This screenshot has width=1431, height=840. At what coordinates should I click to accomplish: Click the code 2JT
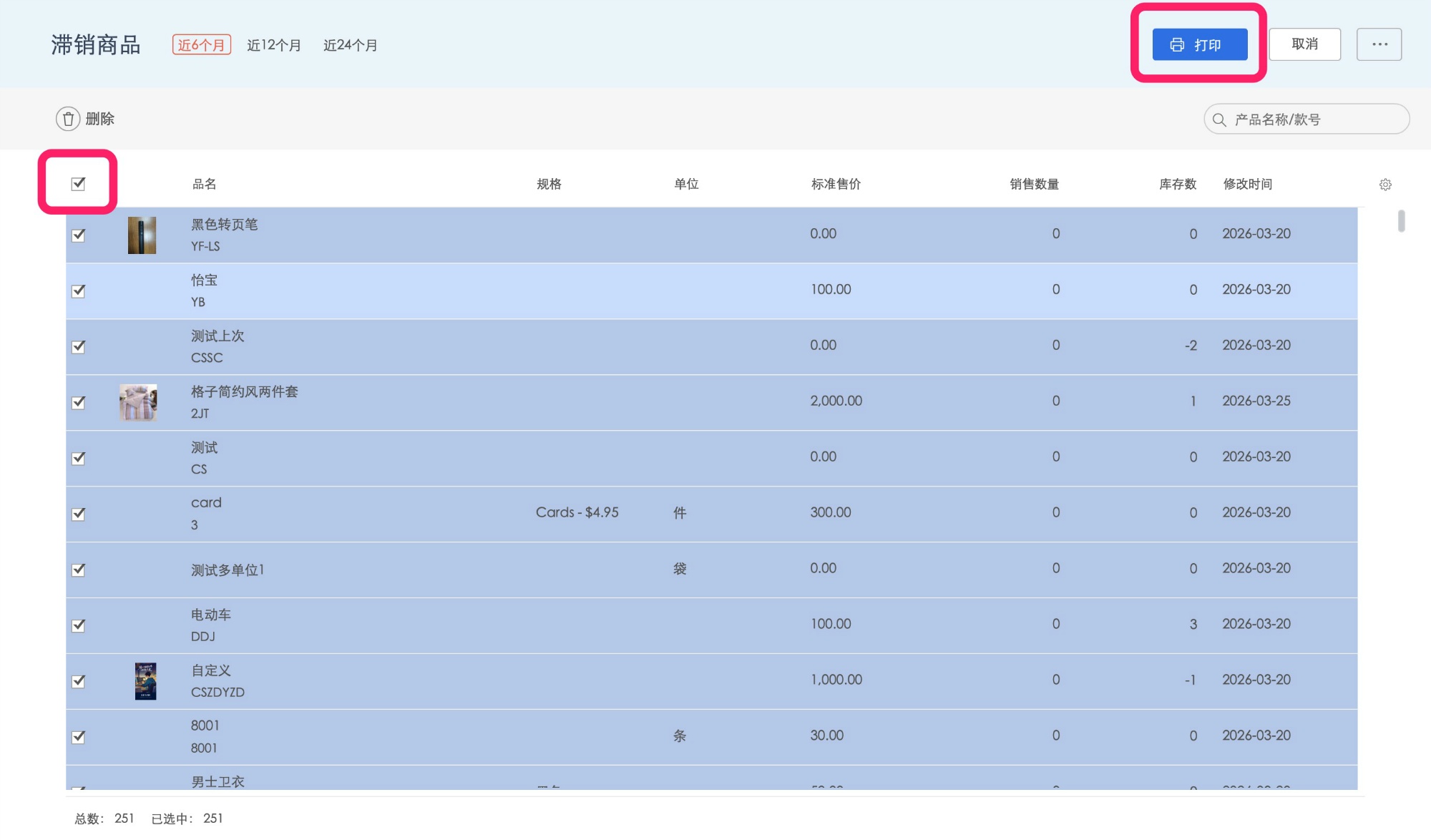pos(200,414)
